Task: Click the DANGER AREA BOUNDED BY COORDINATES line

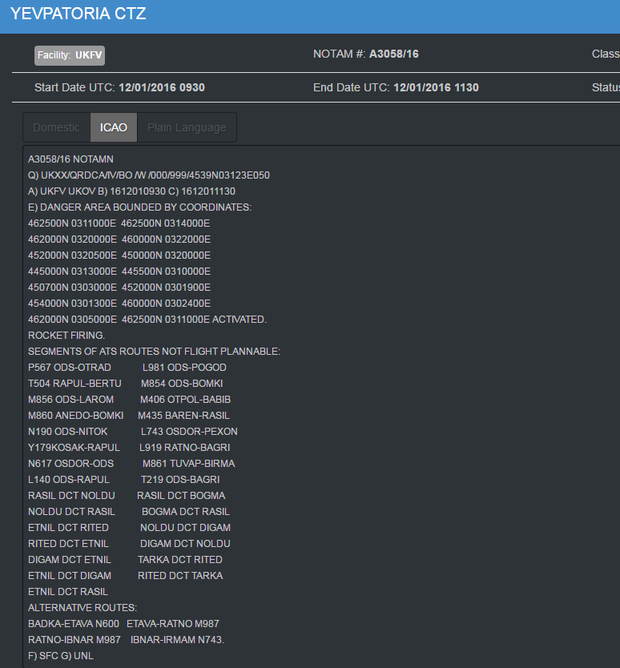Action: point(140,207)
